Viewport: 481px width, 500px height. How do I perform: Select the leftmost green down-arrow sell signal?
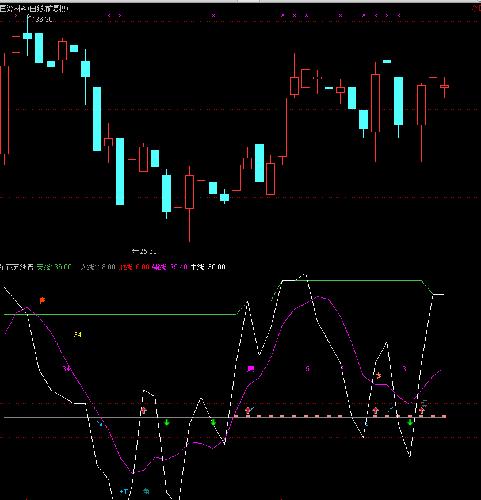pyautogui.click(x=167, y=423)
